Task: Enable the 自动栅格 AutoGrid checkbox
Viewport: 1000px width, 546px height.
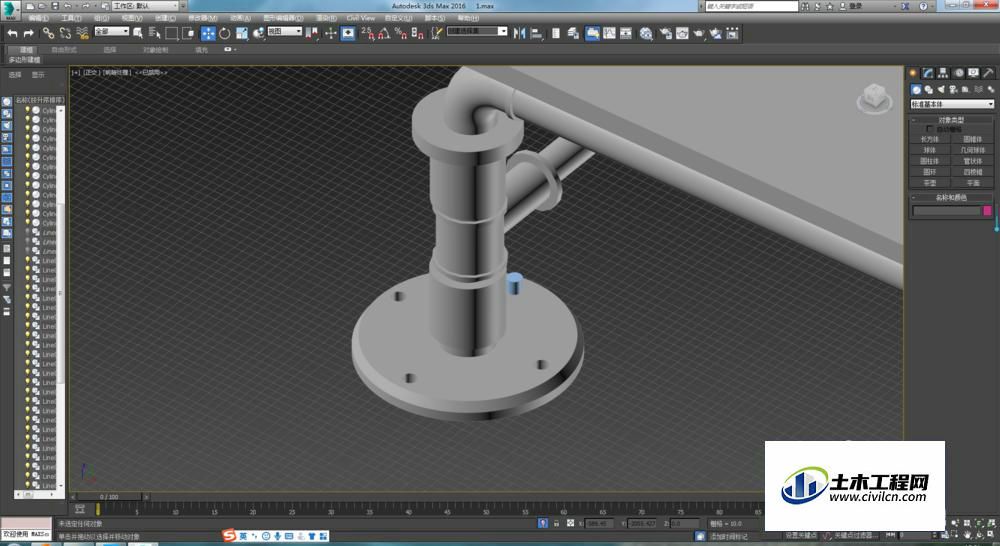Action: pos(930,129)
